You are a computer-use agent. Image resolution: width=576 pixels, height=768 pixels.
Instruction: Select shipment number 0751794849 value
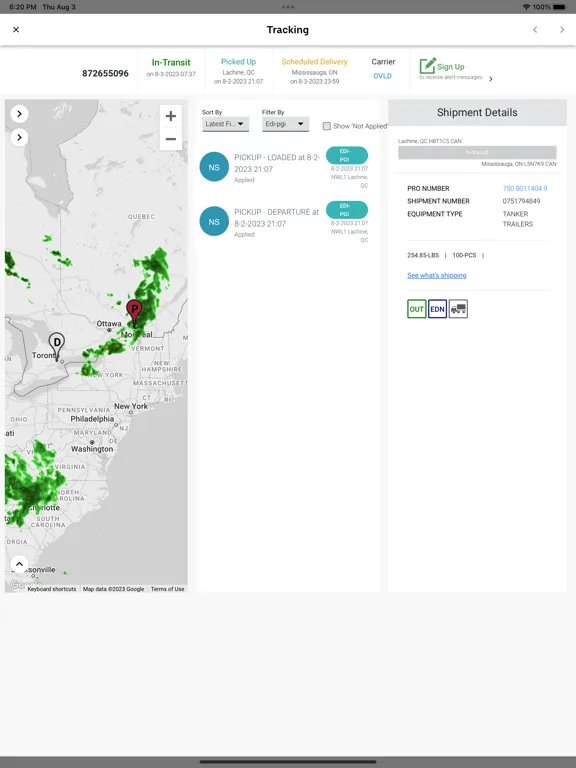click(x=521, y=201)
